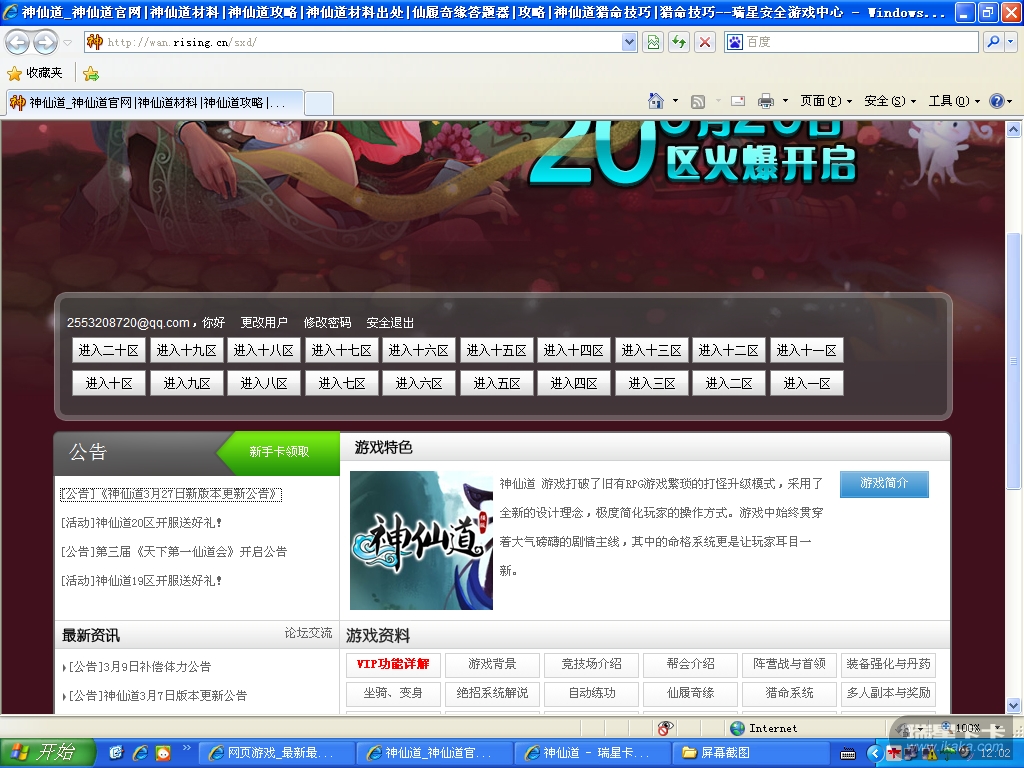
Task: Click the browser Forward arrow button
Action: point(45,42)
